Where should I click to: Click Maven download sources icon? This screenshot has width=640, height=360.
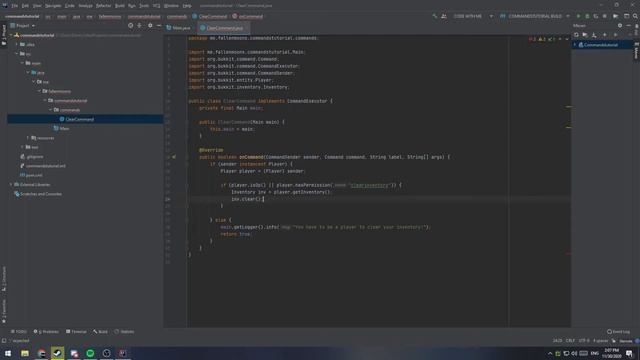pos(594,35)
